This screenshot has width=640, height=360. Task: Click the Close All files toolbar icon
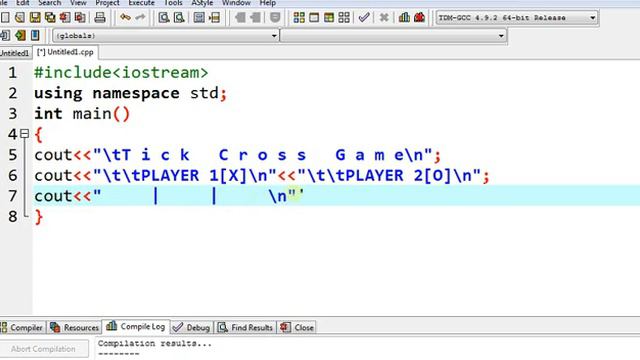[x=80, y=18]
